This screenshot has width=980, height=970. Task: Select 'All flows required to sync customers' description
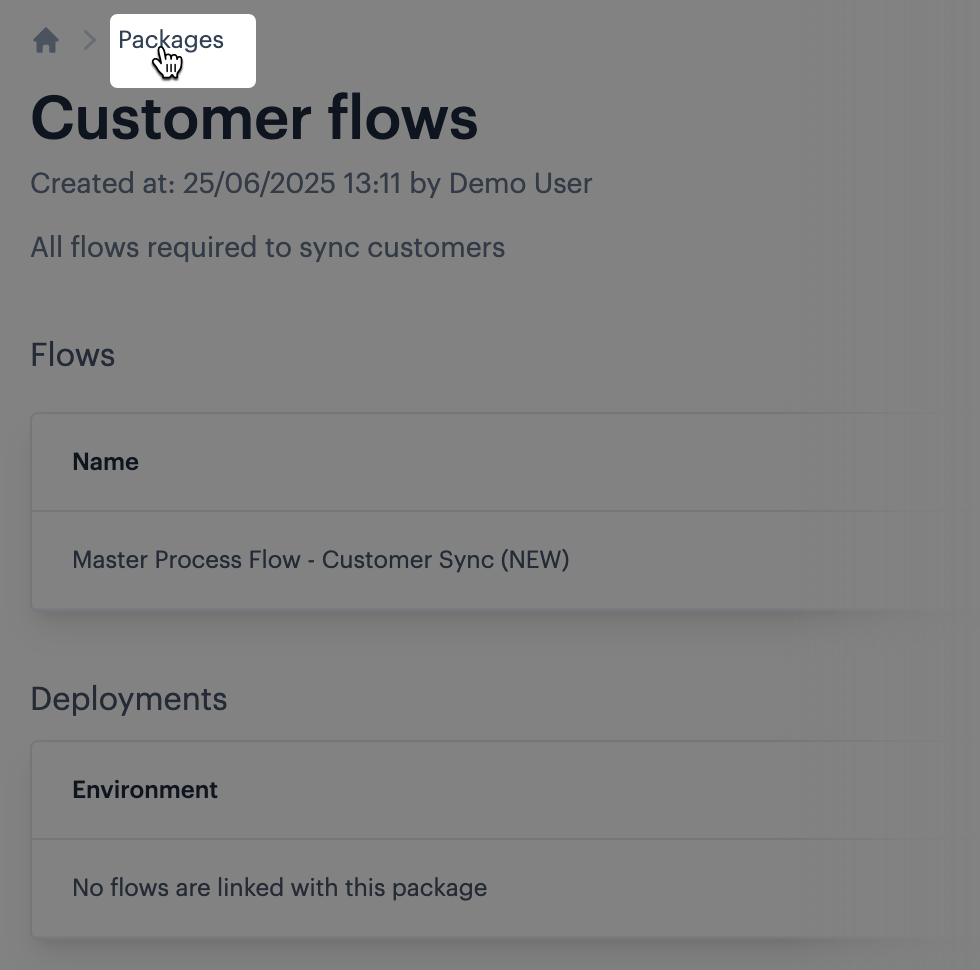[268, 248]
